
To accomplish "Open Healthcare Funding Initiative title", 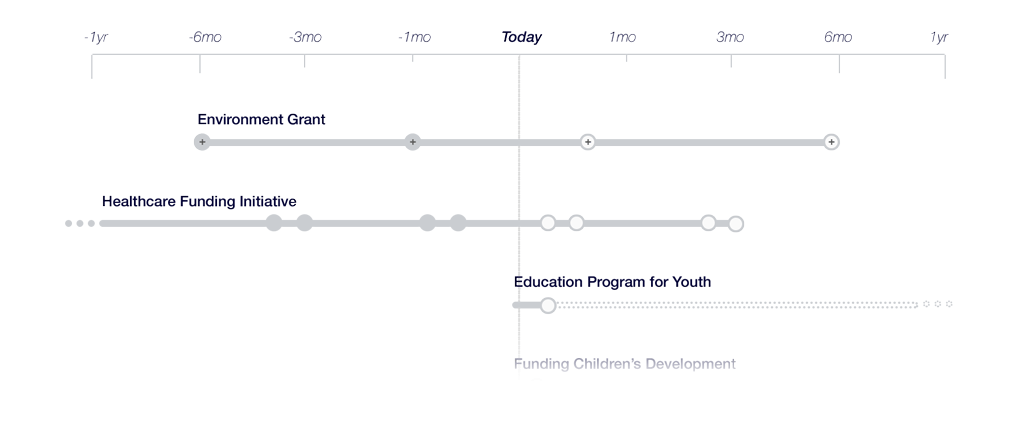I will click(199, 201).
